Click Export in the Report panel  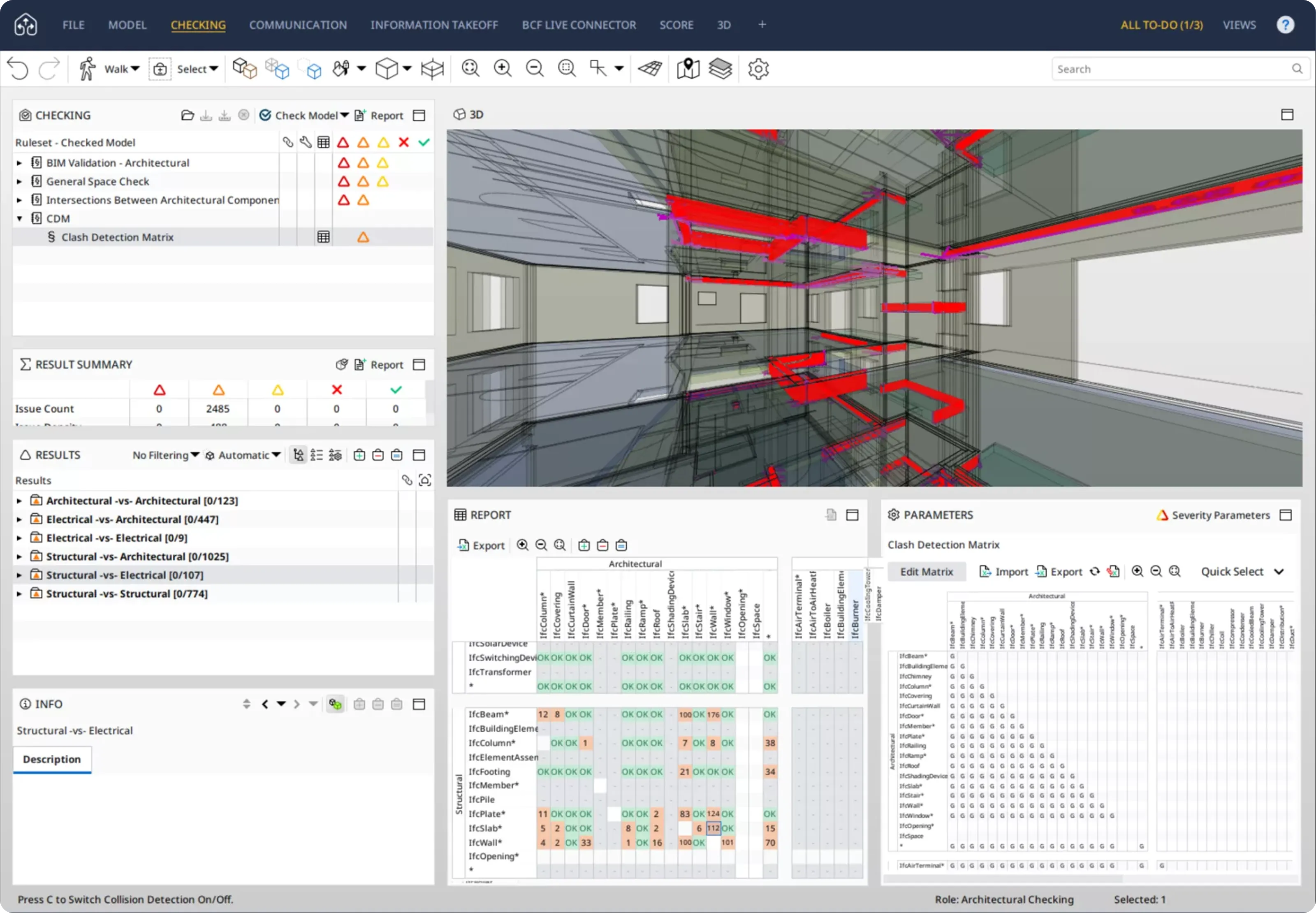tap(482, 546)
